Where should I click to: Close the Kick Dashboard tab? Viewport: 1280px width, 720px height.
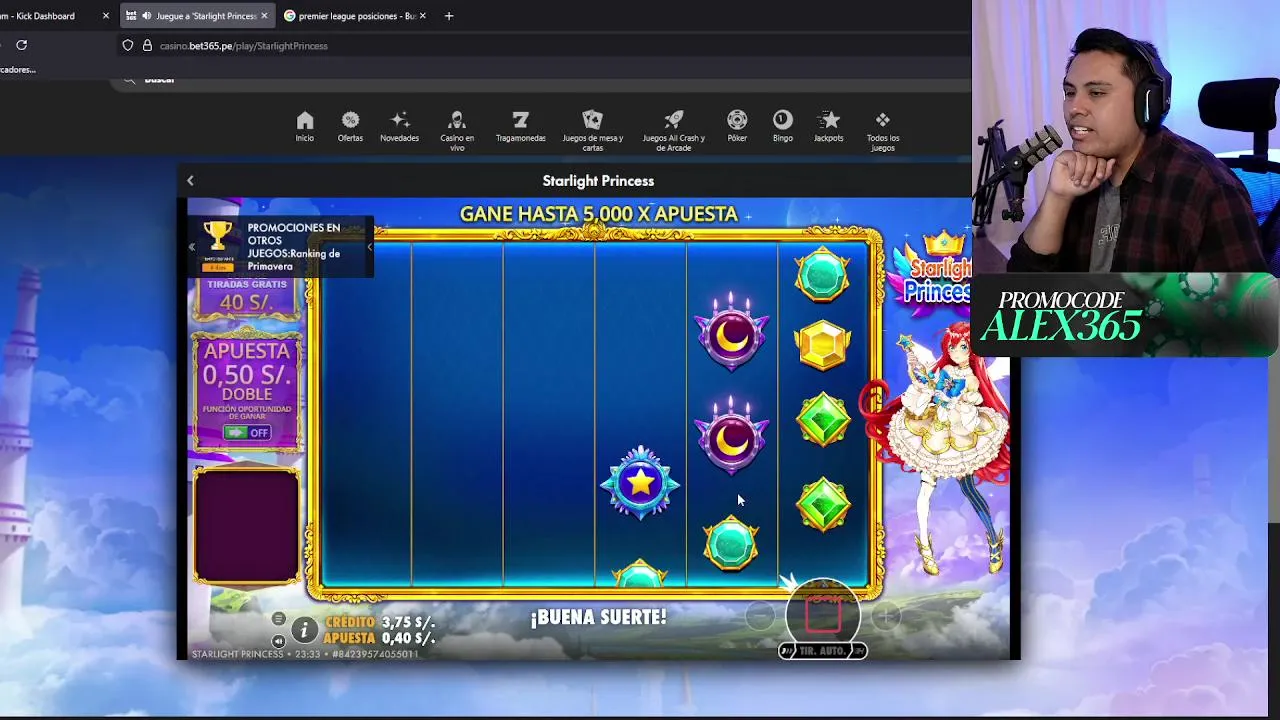[106, 16]
